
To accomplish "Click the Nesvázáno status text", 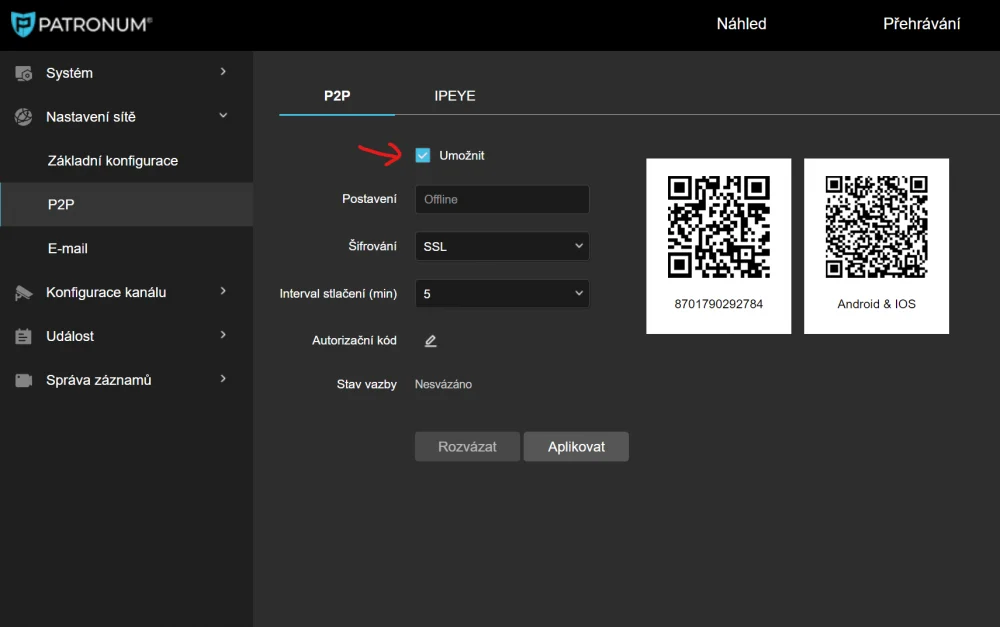I will (443, 384).
